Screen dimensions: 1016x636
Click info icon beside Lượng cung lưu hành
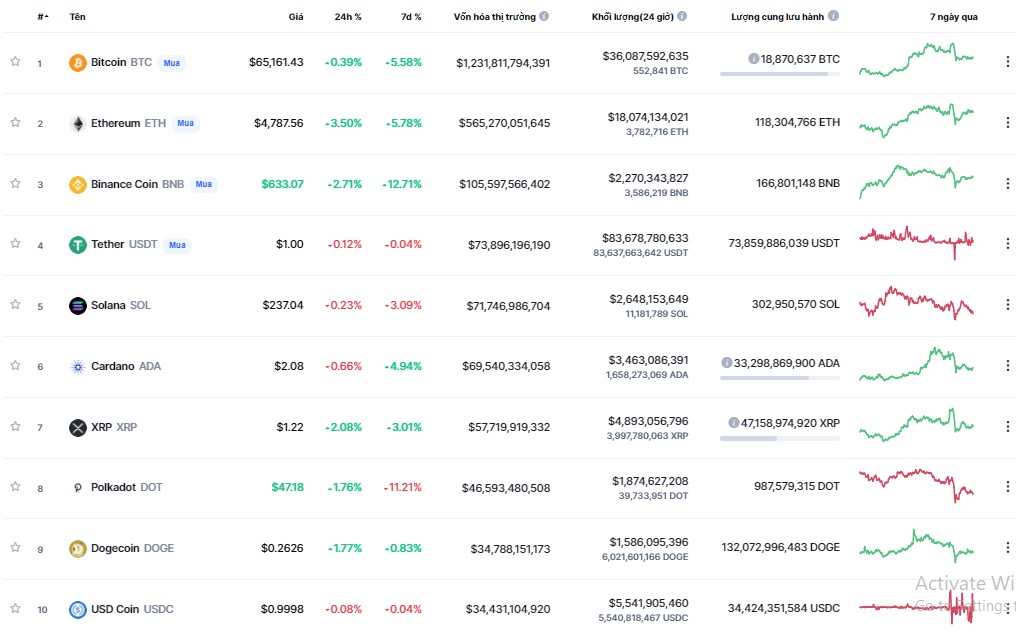[x=833, y=16]
